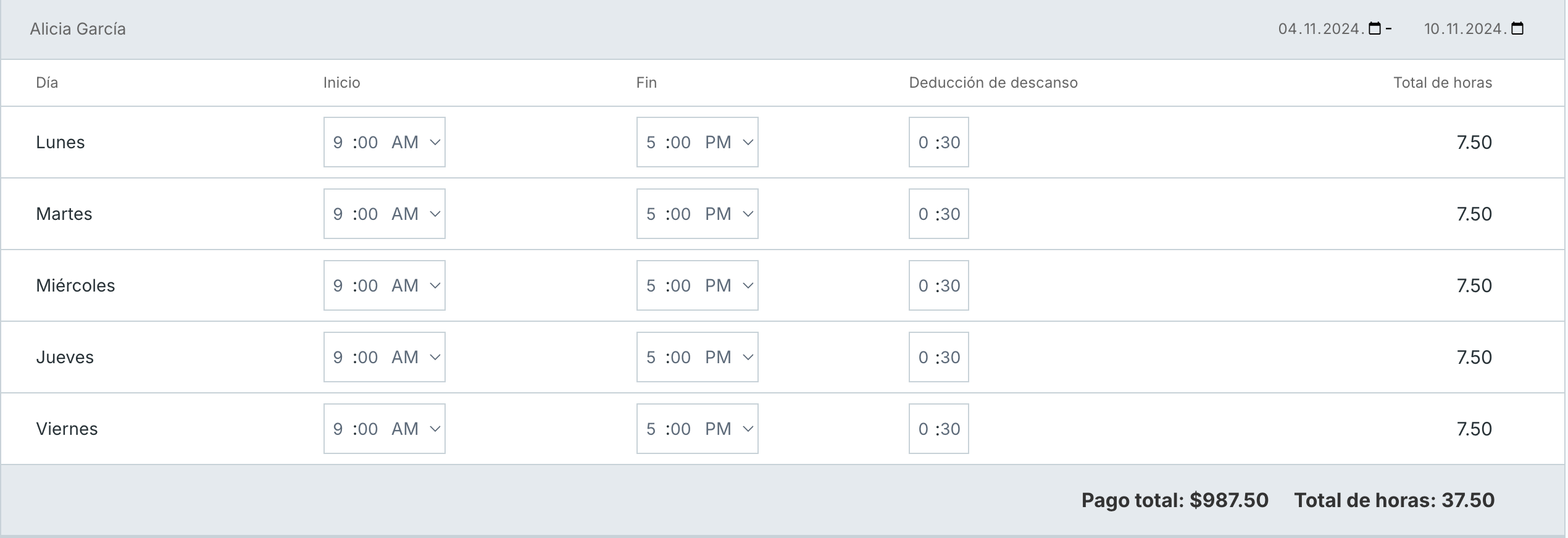1568x538 pixels.
Task: Expand Lunes start time dropdown
Action: pos(385,142)
